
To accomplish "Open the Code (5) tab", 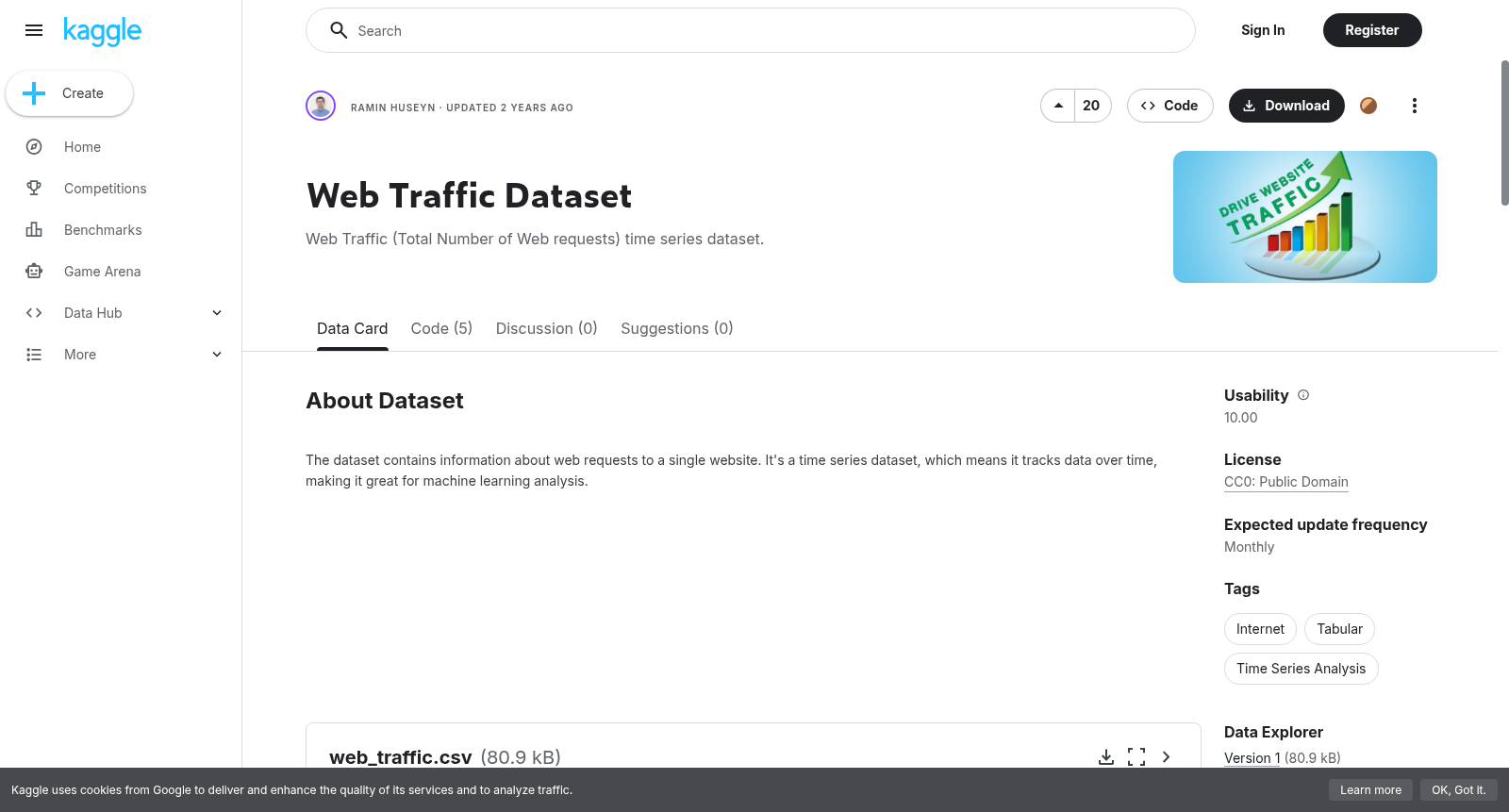I will point(441,328).
